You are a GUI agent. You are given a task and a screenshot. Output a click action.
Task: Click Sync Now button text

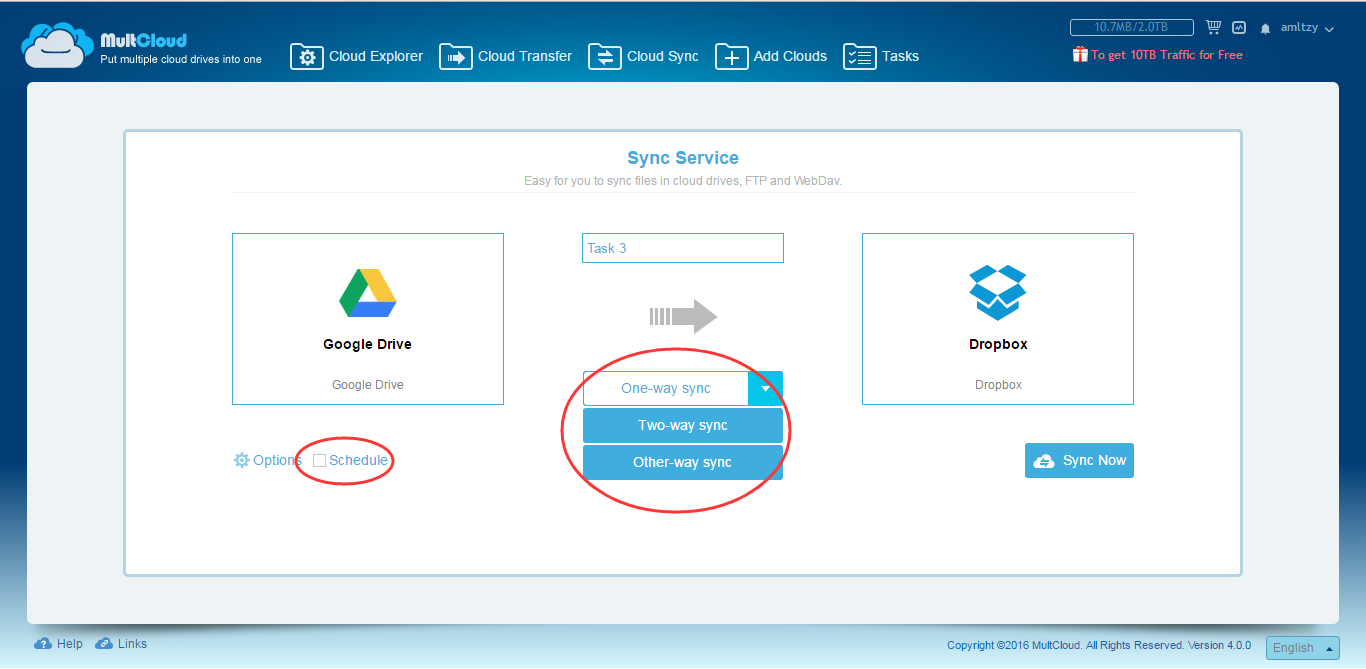point(1094,460)
